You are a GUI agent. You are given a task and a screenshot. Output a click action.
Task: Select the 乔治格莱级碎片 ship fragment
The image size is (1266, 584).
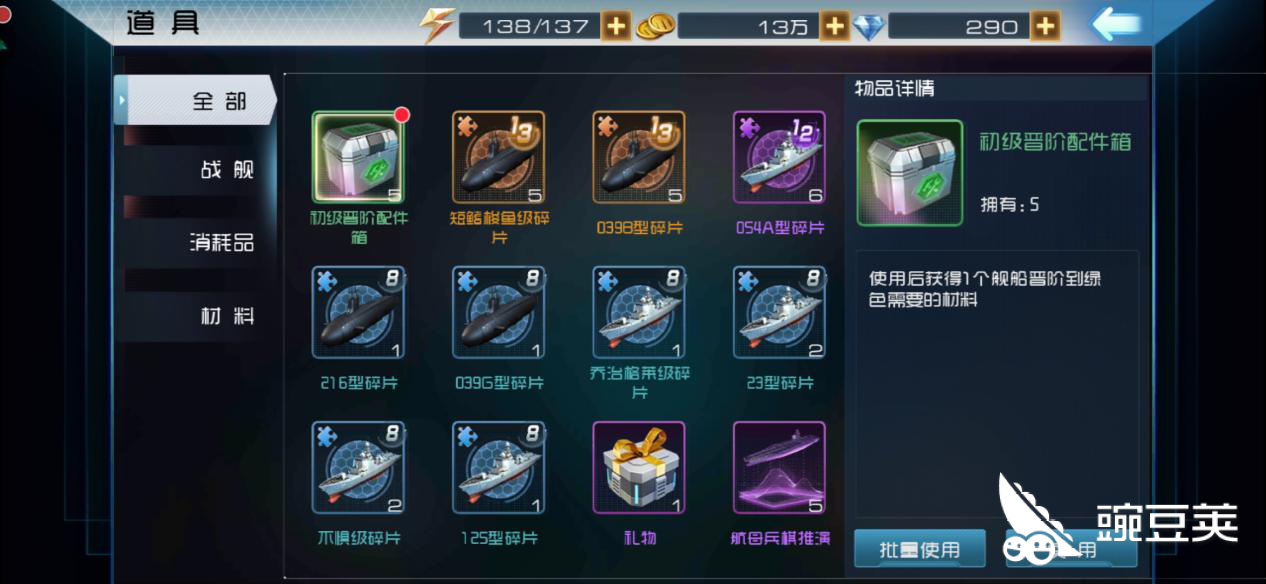pos(639,312)
